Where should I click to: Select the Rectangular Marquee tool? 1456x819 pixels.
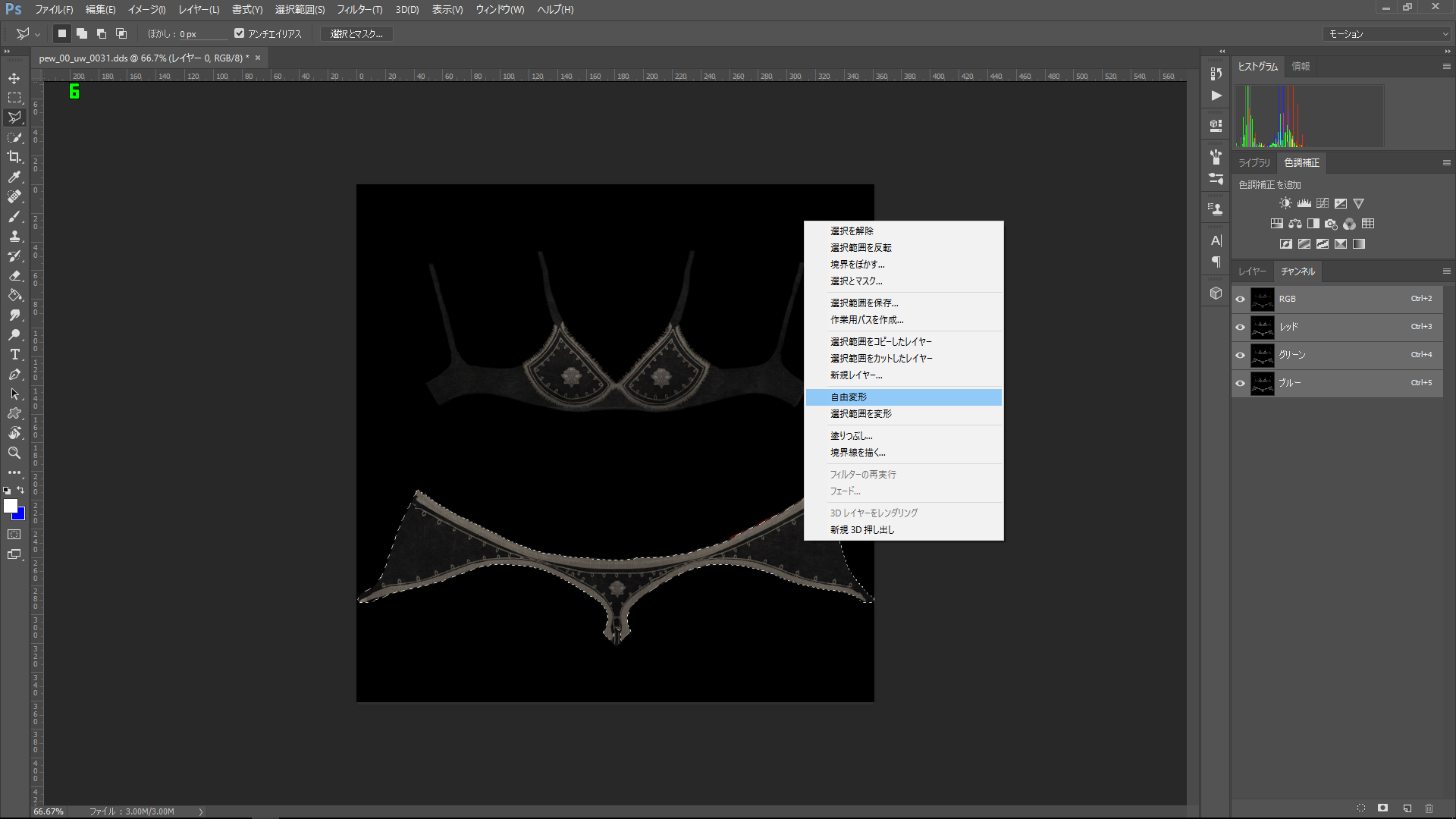(14, 98)
